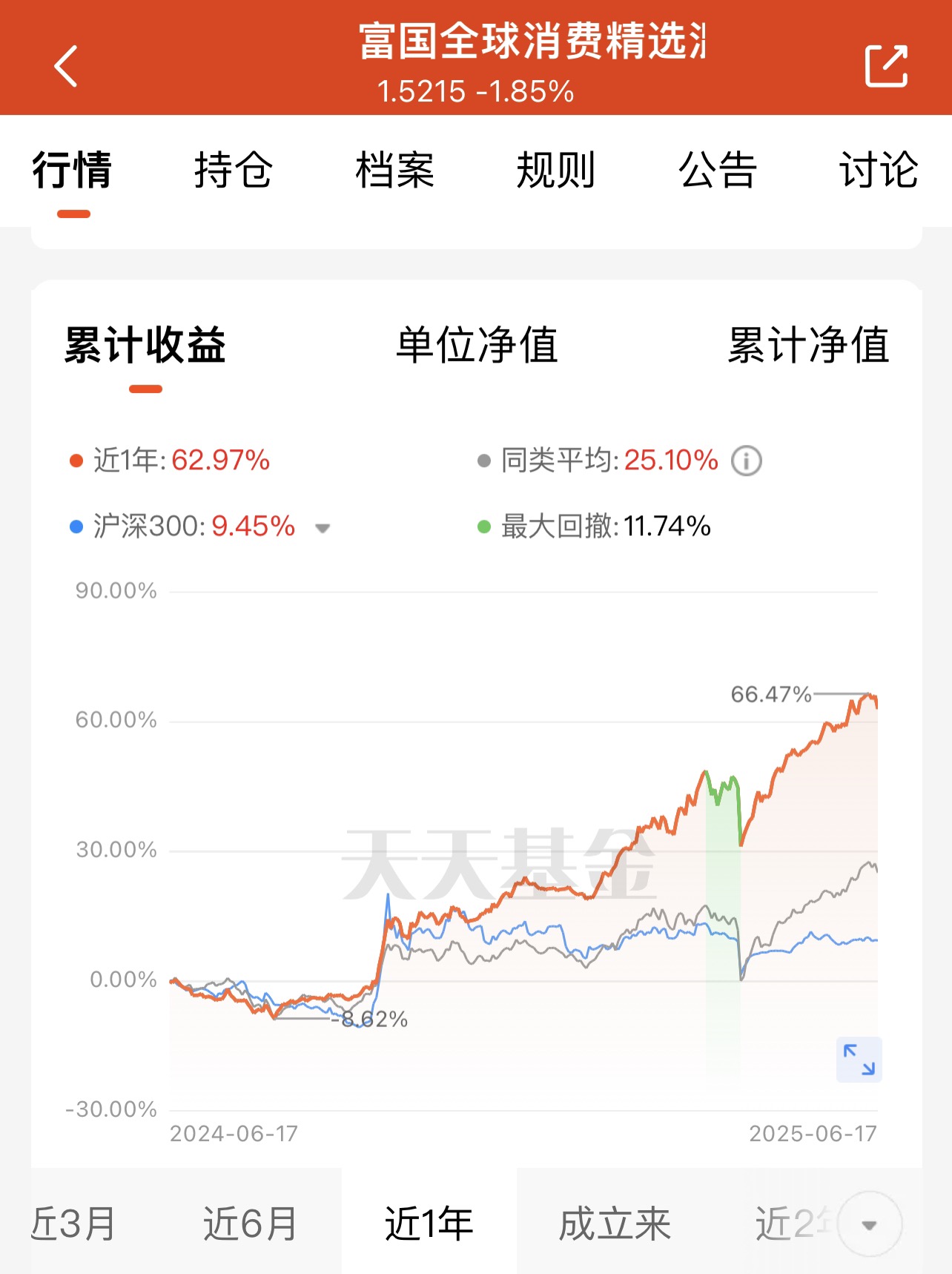Expand more time ranges round arrow
Image resolution: width=952 pixels, height=1274 pixels.
tap(870, 1224)
